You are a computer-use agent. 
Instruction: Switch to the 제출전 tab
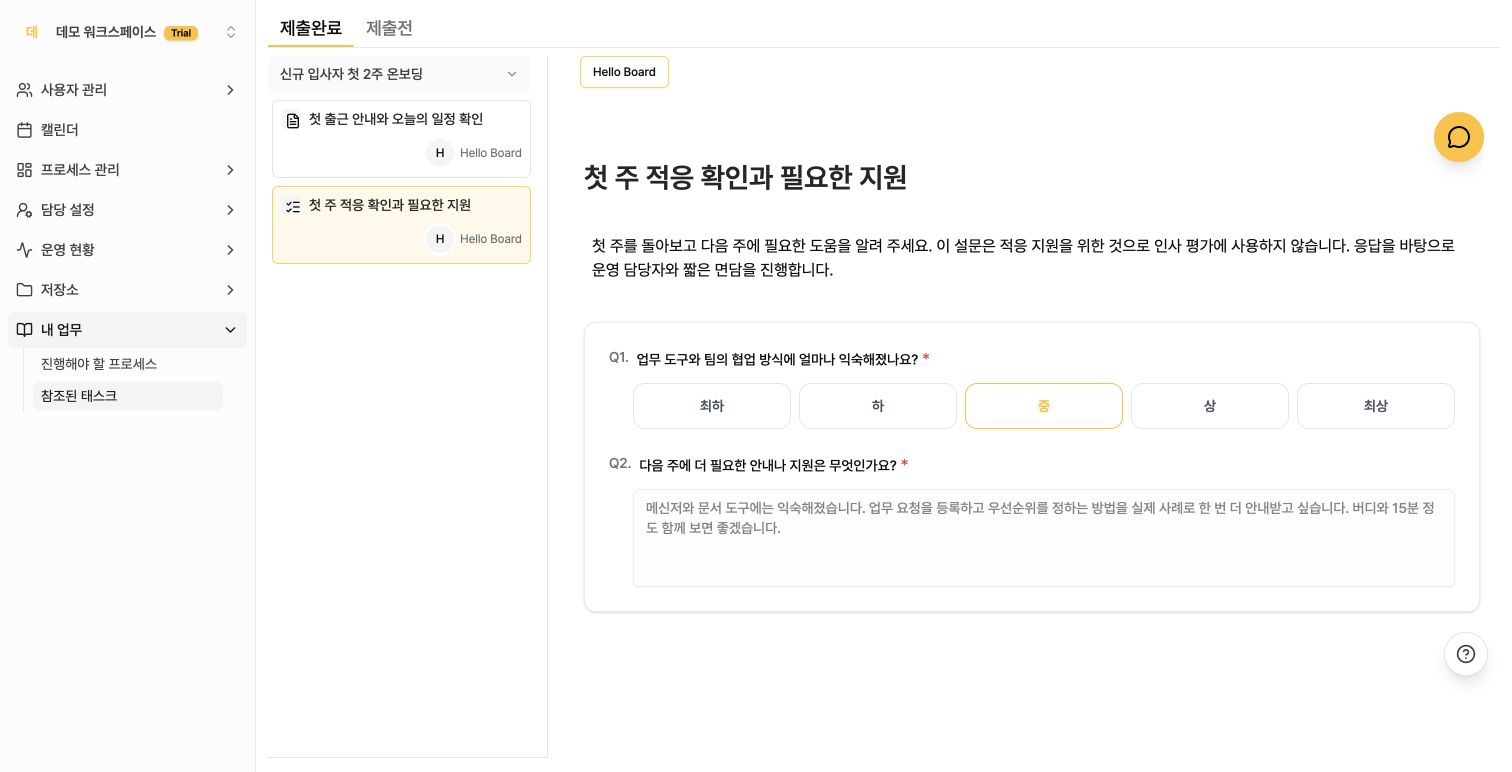coord(389,28)
